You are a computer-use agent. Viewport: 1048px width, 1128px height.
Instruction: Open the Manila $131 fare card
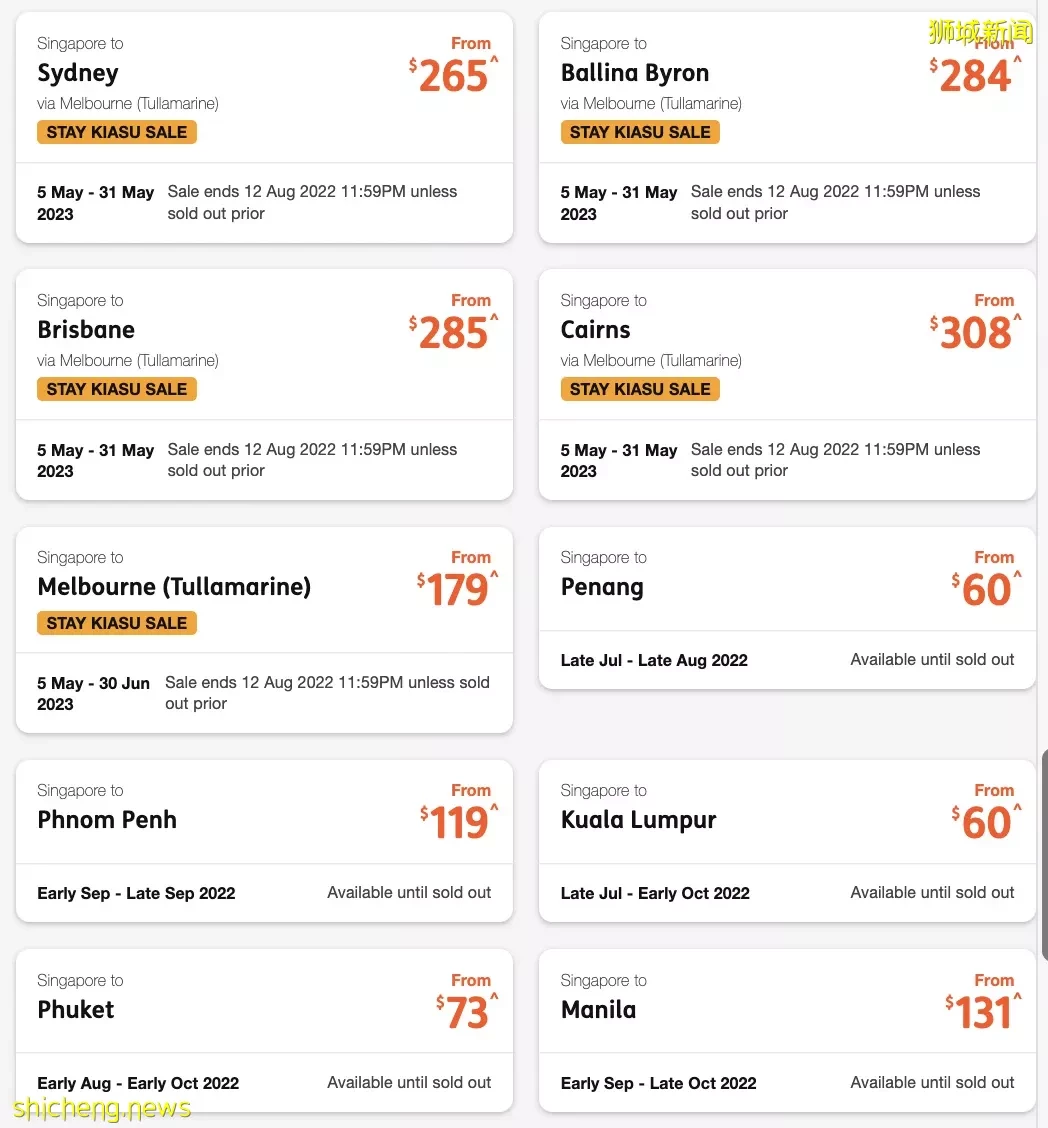point(787,1031)
